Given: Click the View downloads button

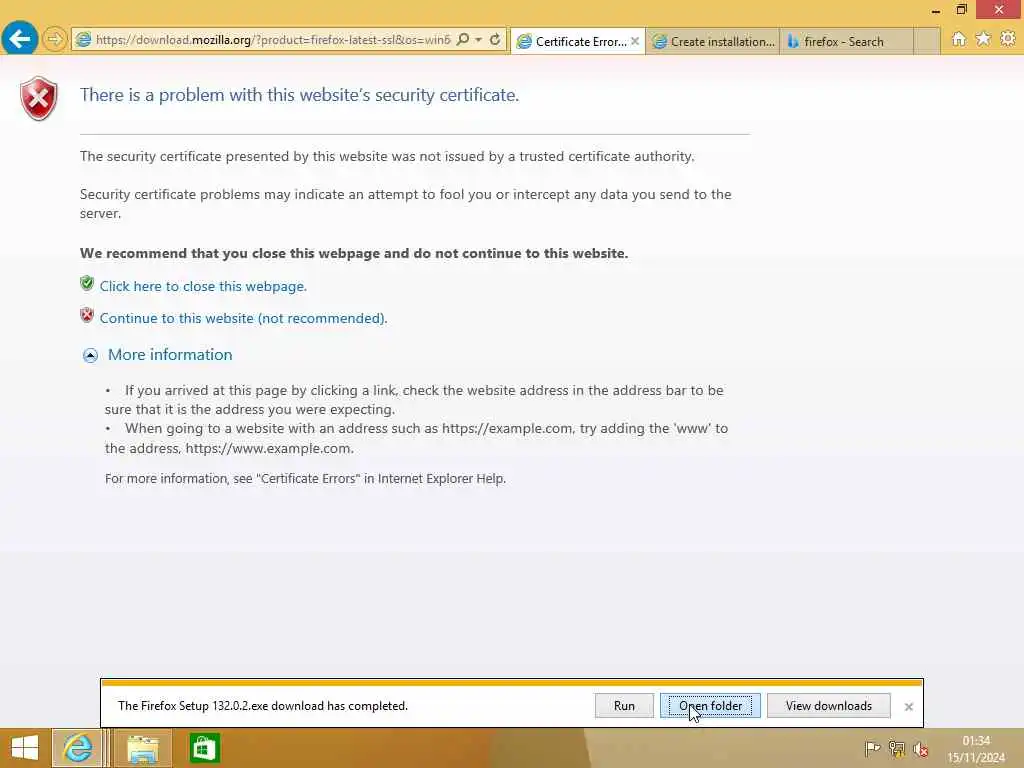Looking at the screenshot, I should click(x=828, y=705).
